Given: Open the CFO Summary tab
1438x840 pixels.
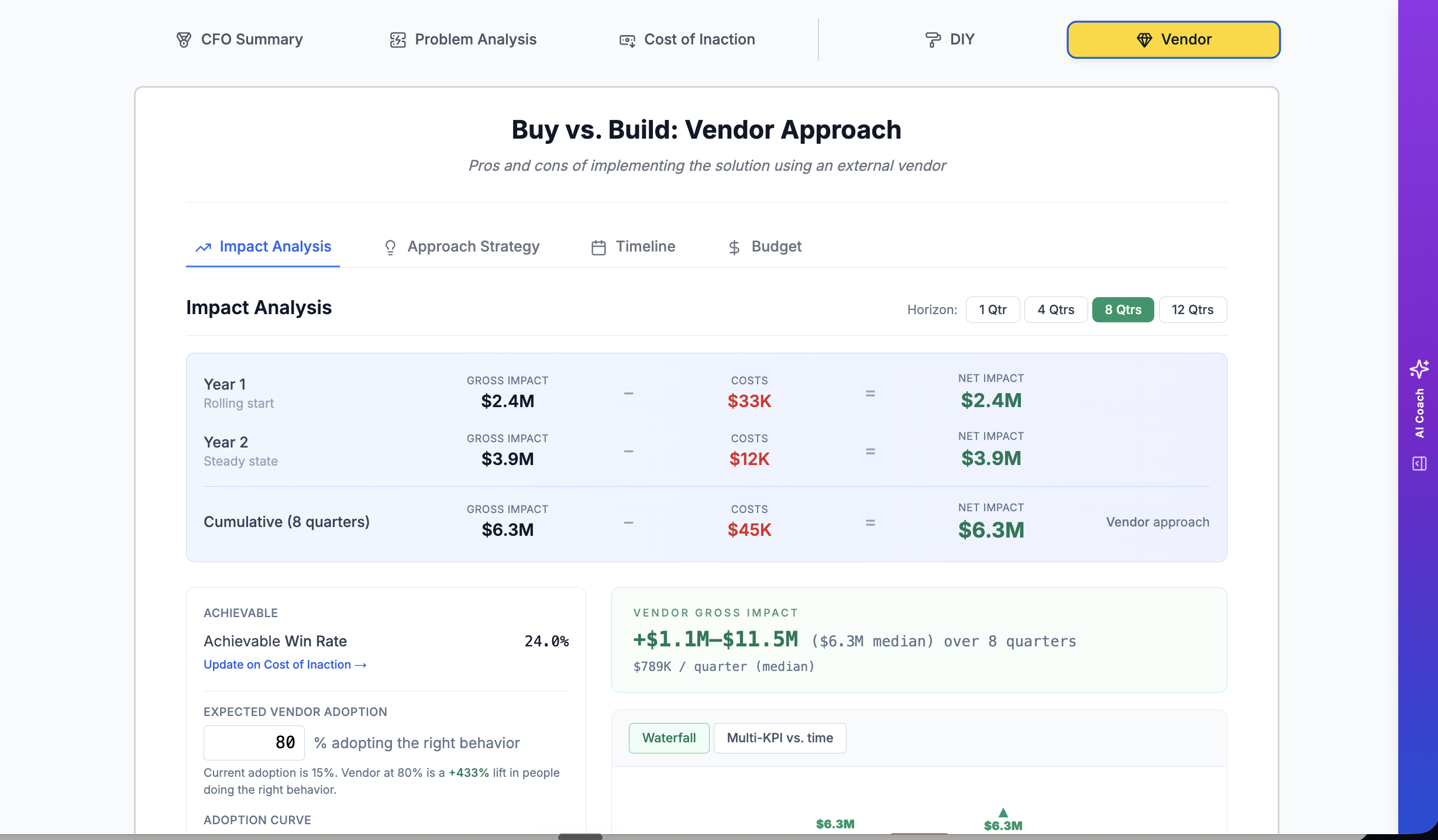Looking at the screenshot, I should [x=239, y=39].
